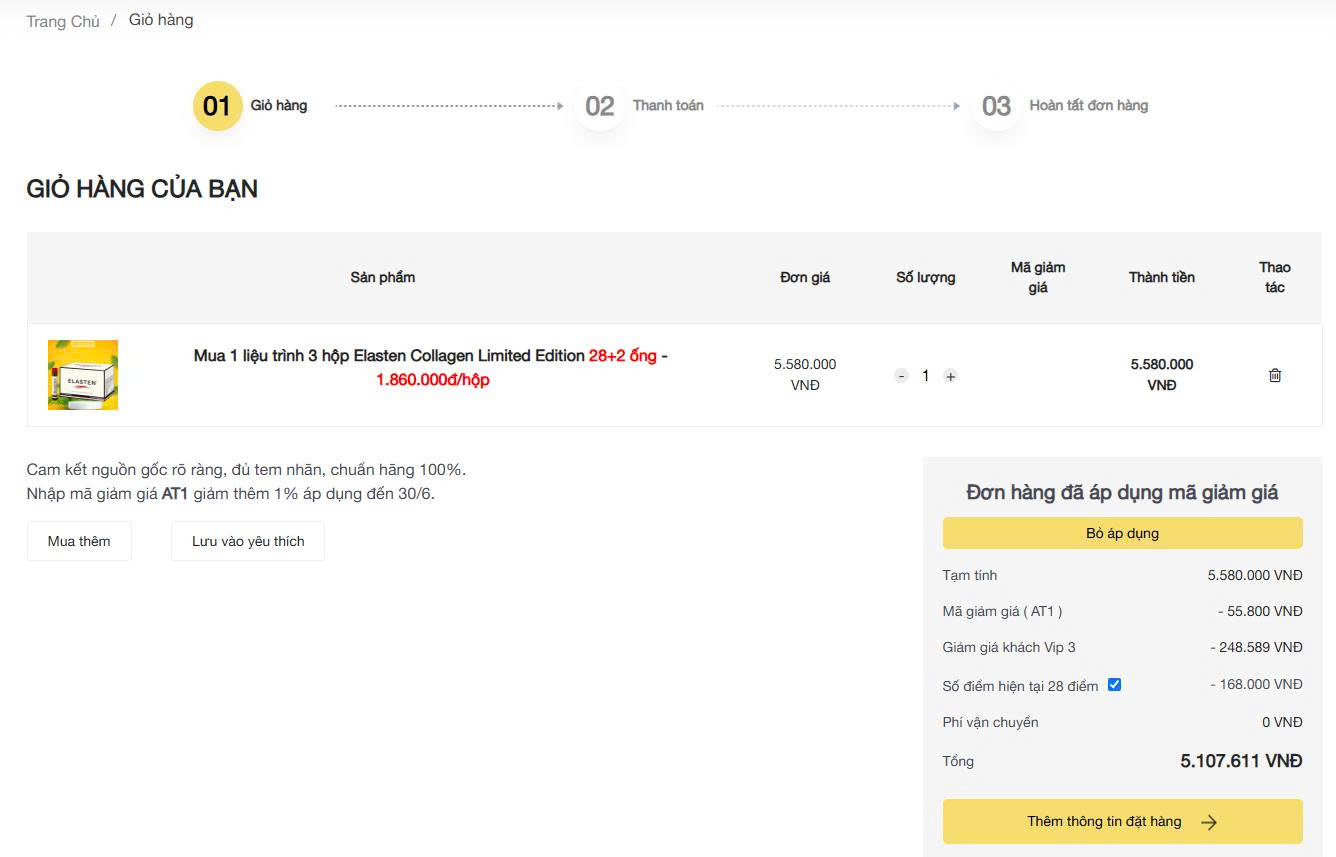Click the Đơn hàng đã áp dụng mã giảm giá heading
The image size is (1336, 857).
(1122, 492)
